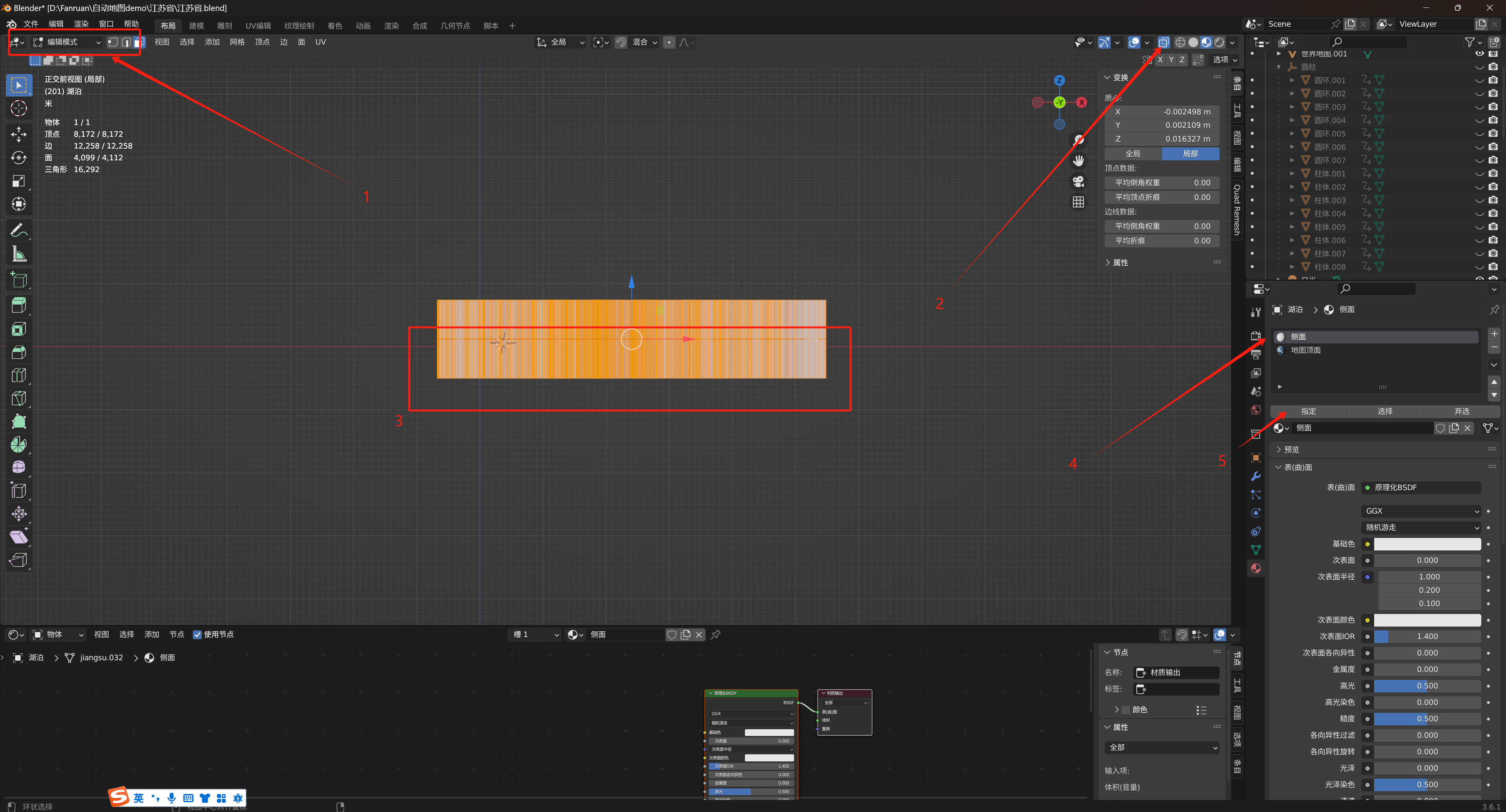Toggle the 使用节点 checkbox

pyautogui.click(x=197, y=634)
